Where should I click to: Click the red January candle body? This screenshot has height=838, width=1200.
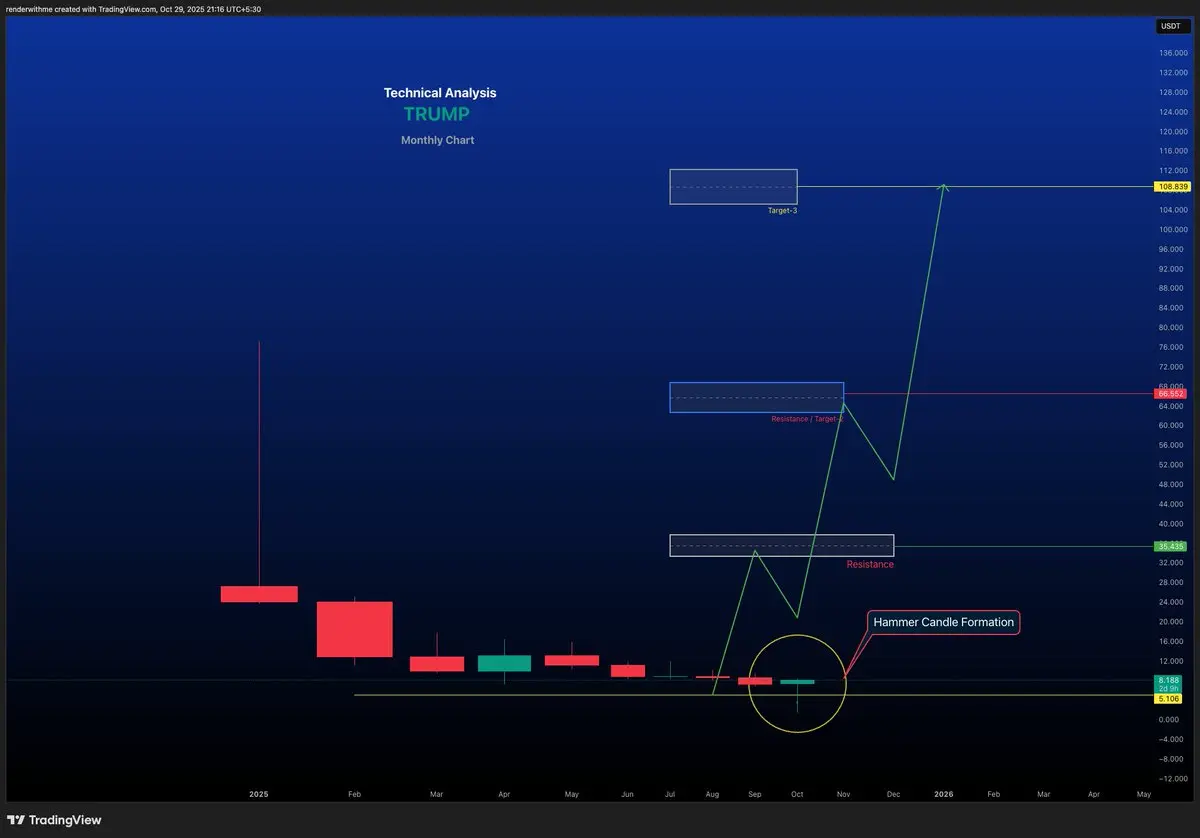pyautogui.click(x=259, y=594)
